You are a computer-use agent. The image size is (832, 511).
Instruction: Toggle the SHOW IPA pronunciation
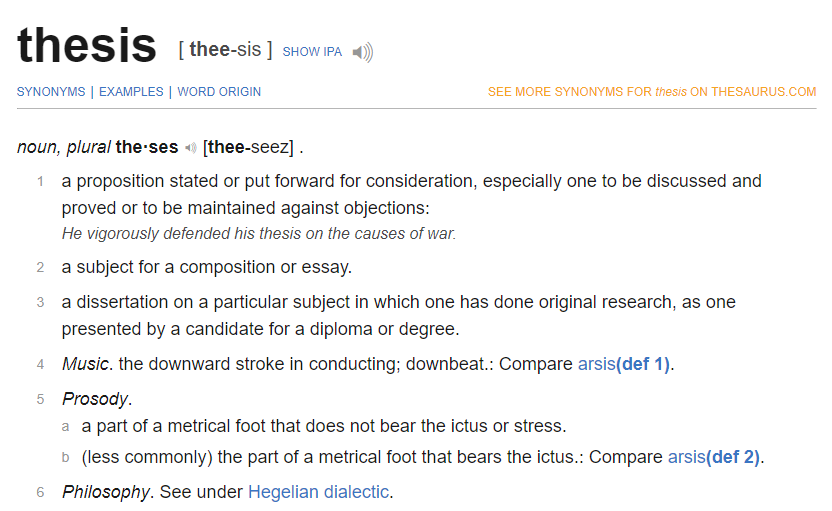point(312,52)
